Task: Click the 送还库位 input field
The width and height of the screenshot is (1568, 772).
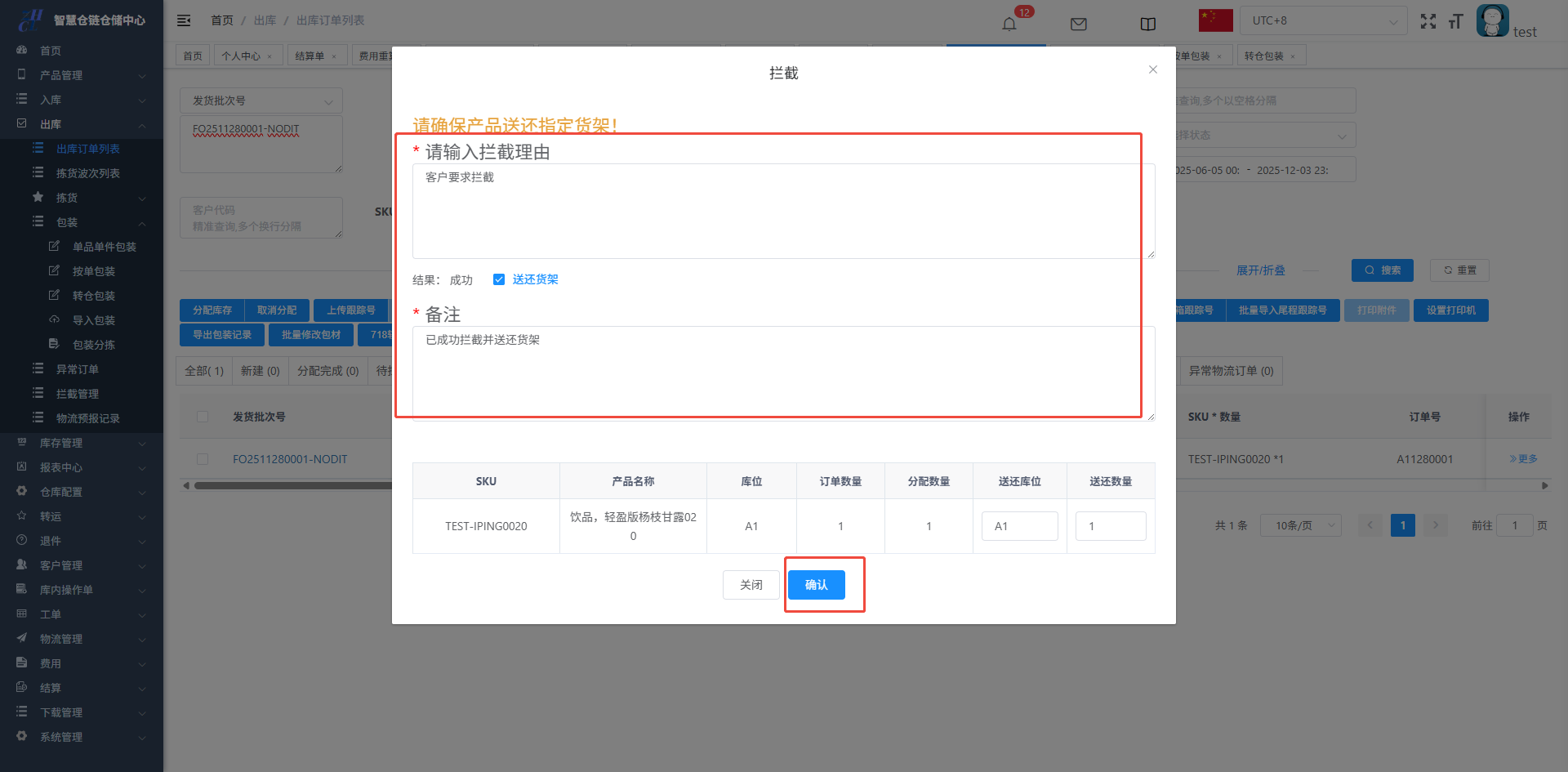Action: [1019, 526]
